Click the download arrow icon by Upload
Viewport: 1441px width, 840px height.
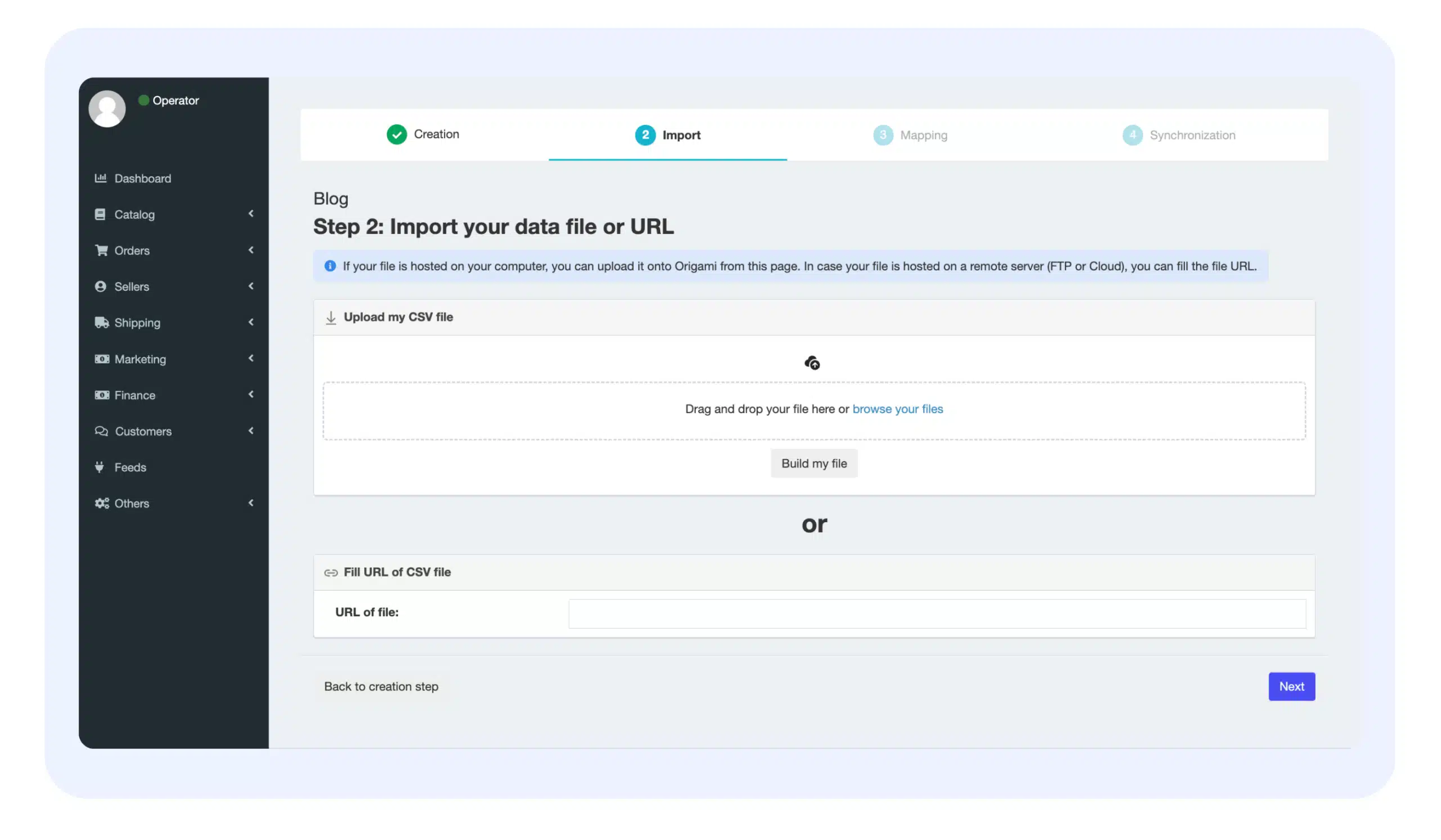tap(330, 318)
